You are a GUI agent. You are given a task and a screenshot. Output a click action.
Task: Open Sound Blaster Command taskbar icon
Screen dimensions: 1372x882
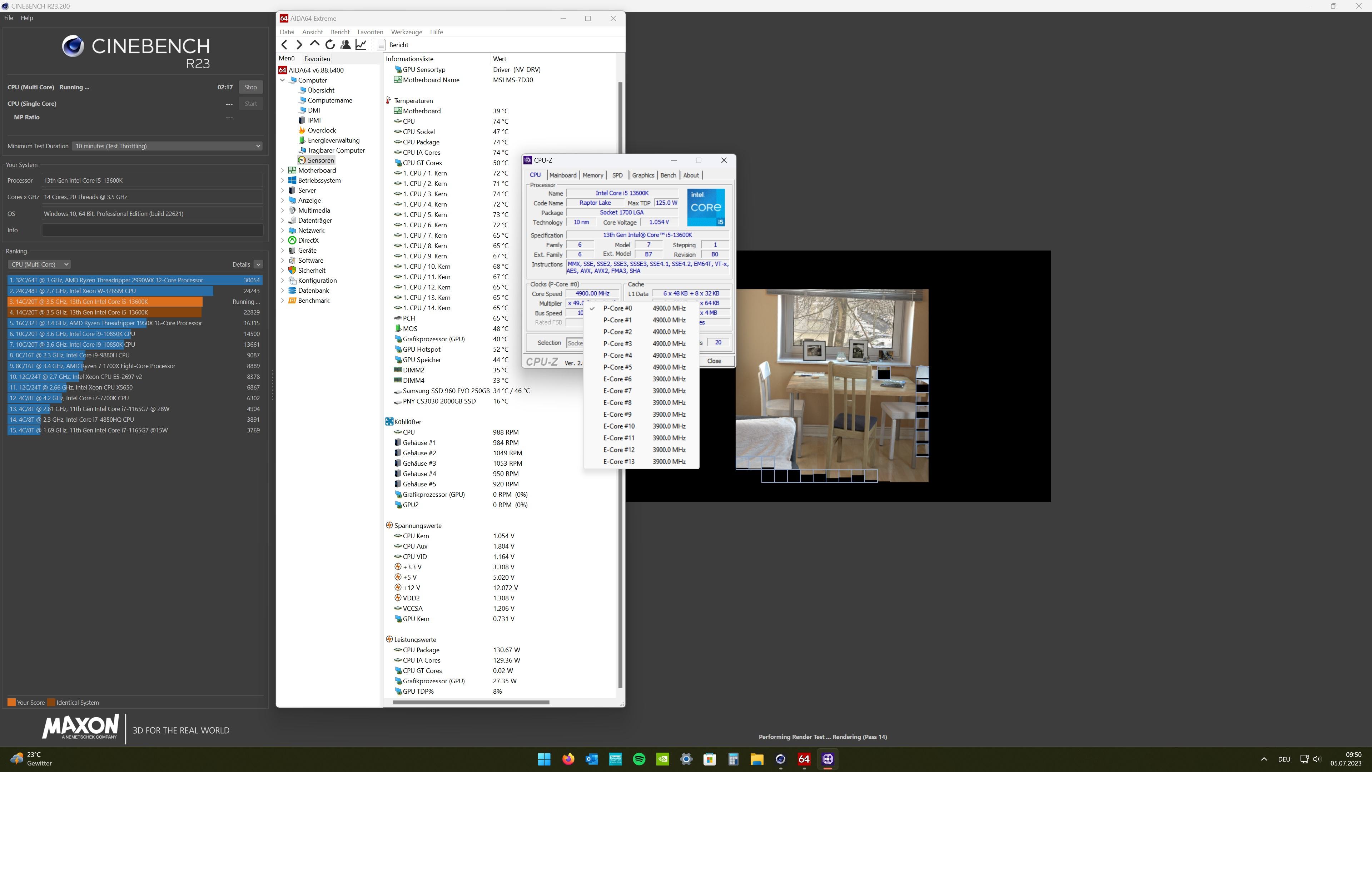616,759
